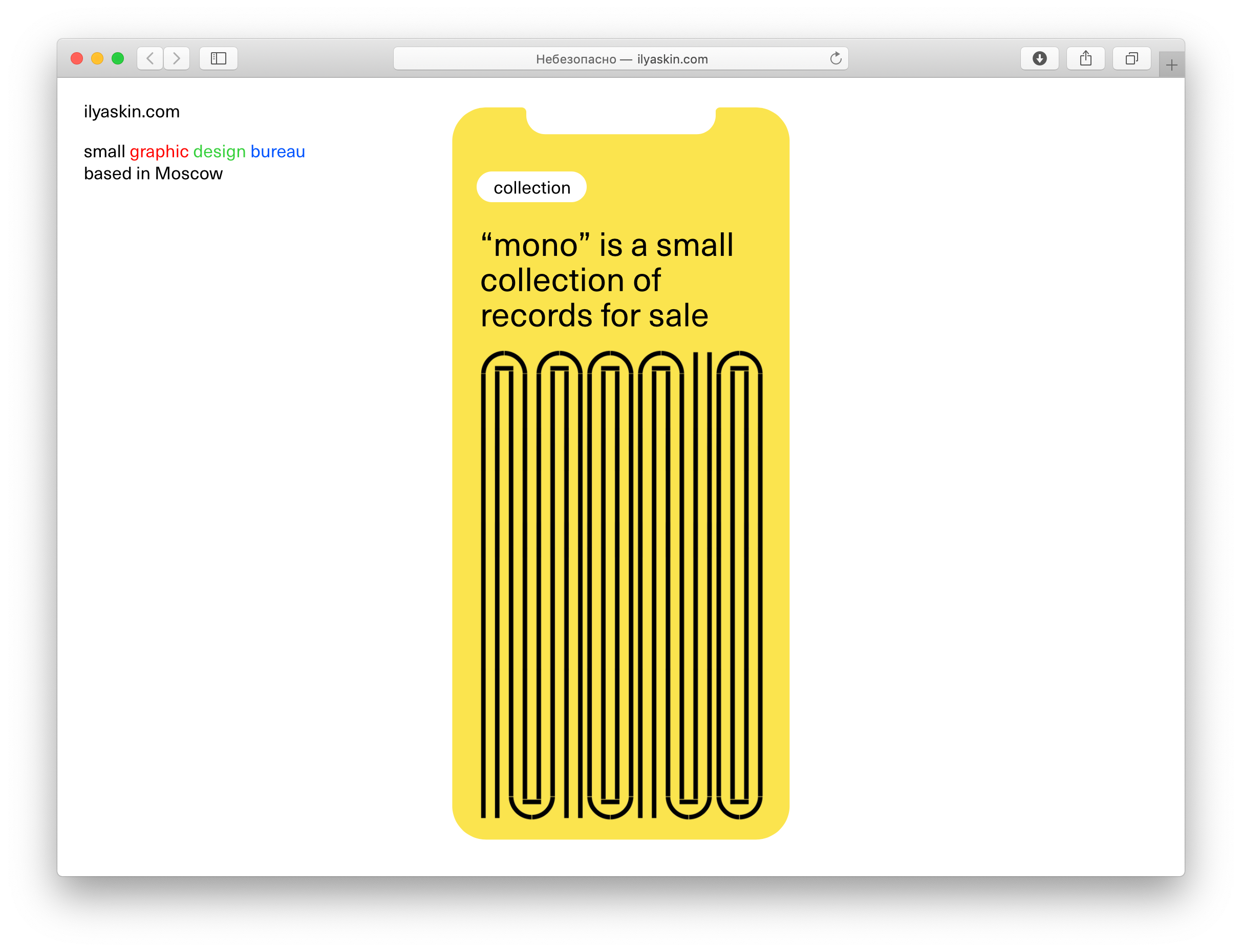The width and height of the screenshot is (1242, 952).
Task: Click the blue word "bureau"
Action: pyautogui.click(x=278, y=152)
